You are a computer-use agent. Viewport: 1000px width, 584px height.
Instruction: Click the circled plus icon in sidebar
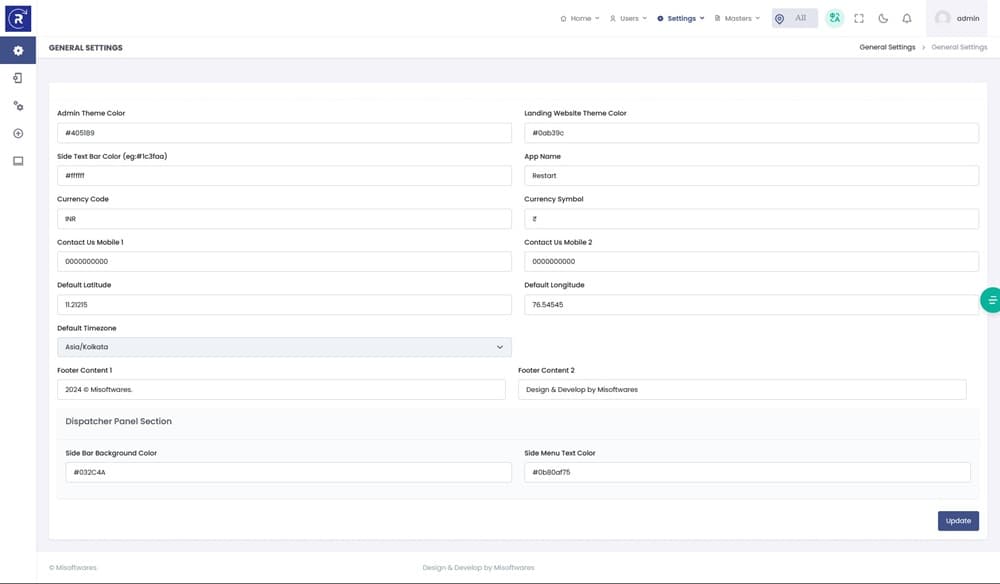coord(18,133)
